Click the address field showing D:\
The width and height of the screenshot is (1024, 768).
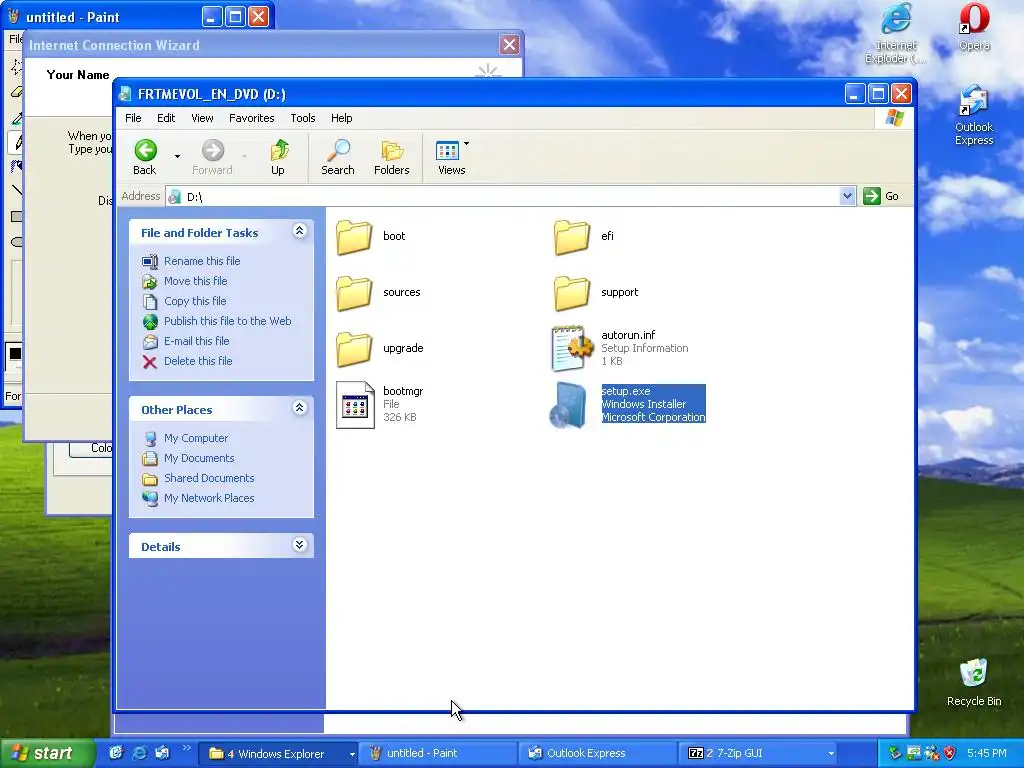pyautogui.click(x=503, y=197)
